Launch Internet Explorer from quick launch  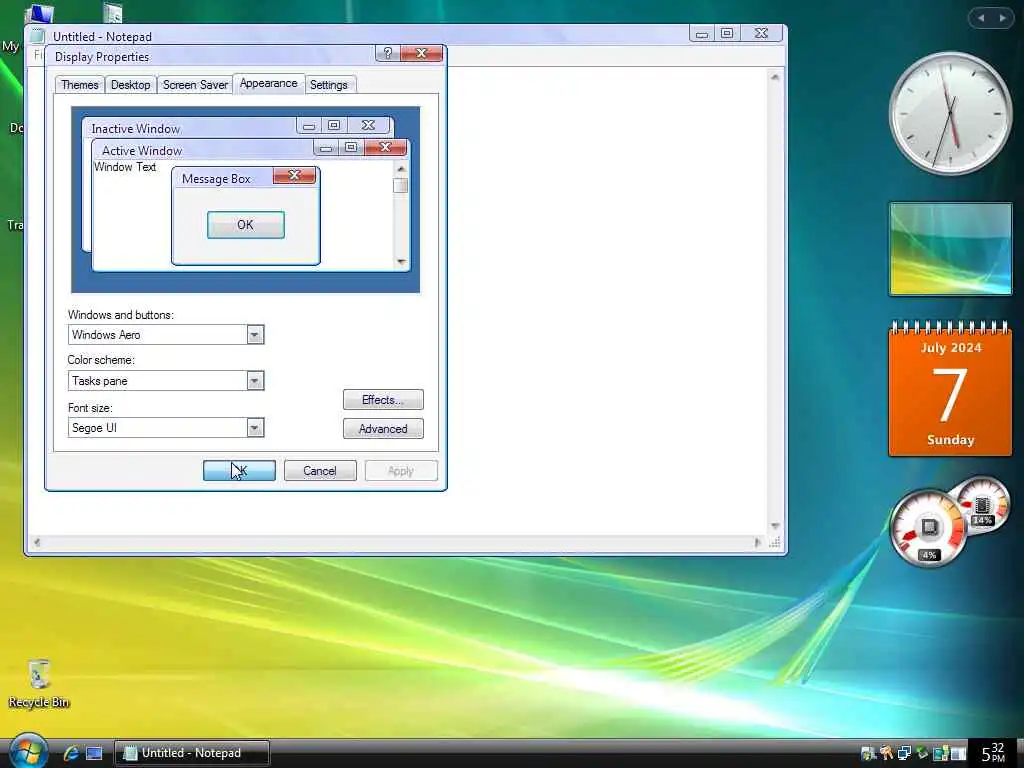pyautogui.click(x=71, y=753)
